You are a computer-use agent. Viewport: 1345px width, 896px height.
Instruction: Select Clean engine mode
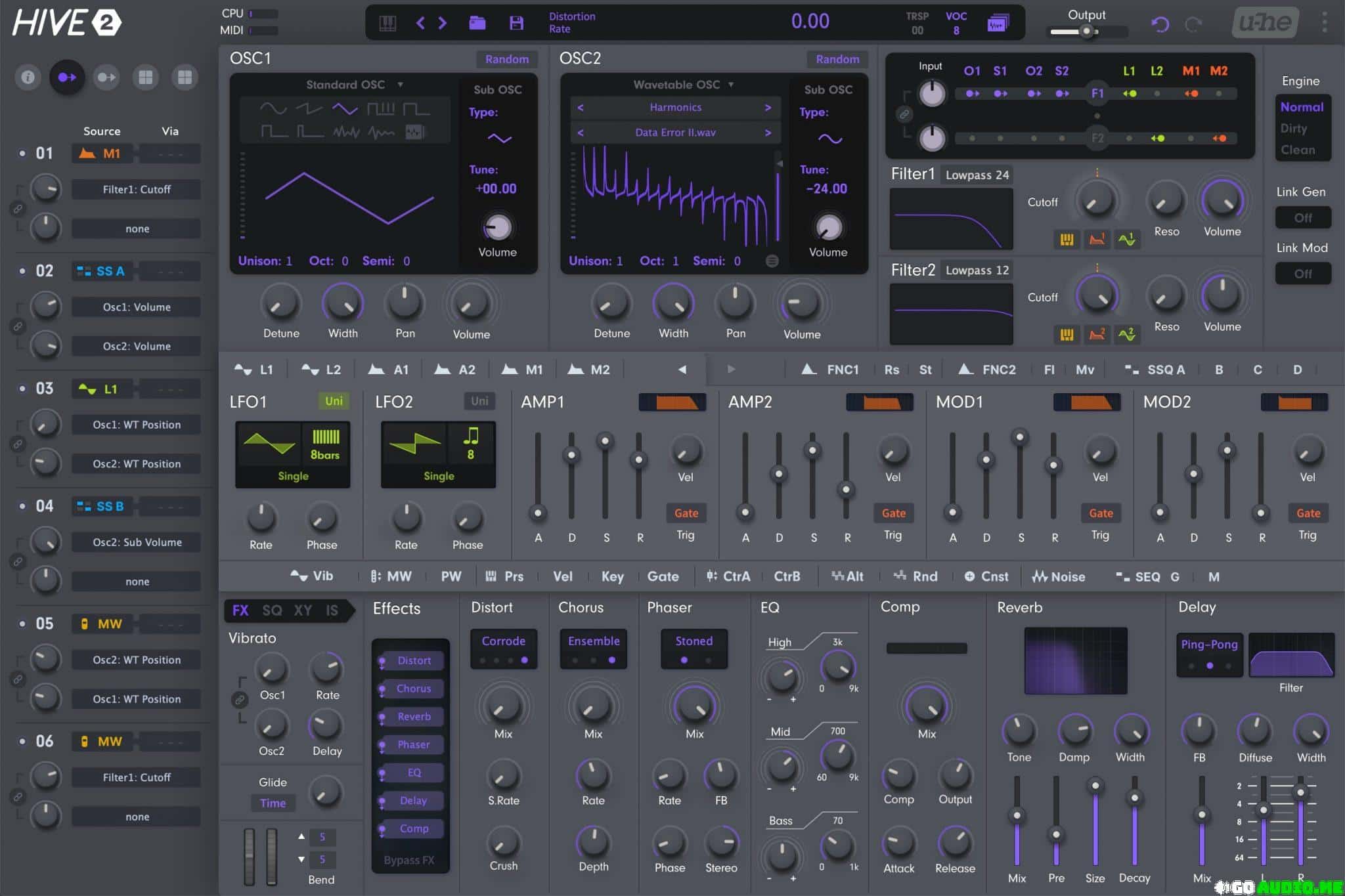(x=1298, y=150)
